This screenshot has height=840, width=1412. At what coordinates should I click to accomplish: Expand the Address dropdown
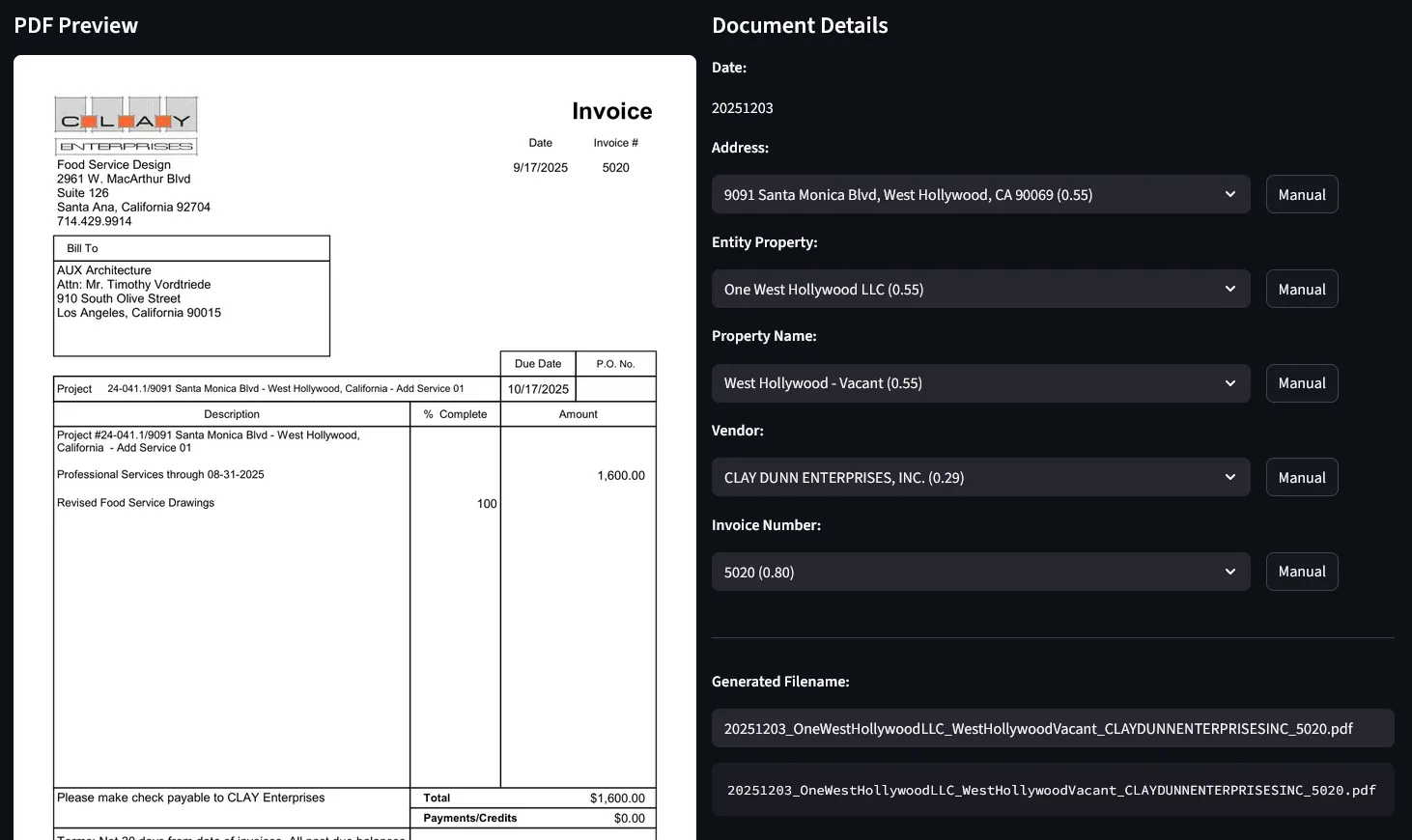pos(979,194)
